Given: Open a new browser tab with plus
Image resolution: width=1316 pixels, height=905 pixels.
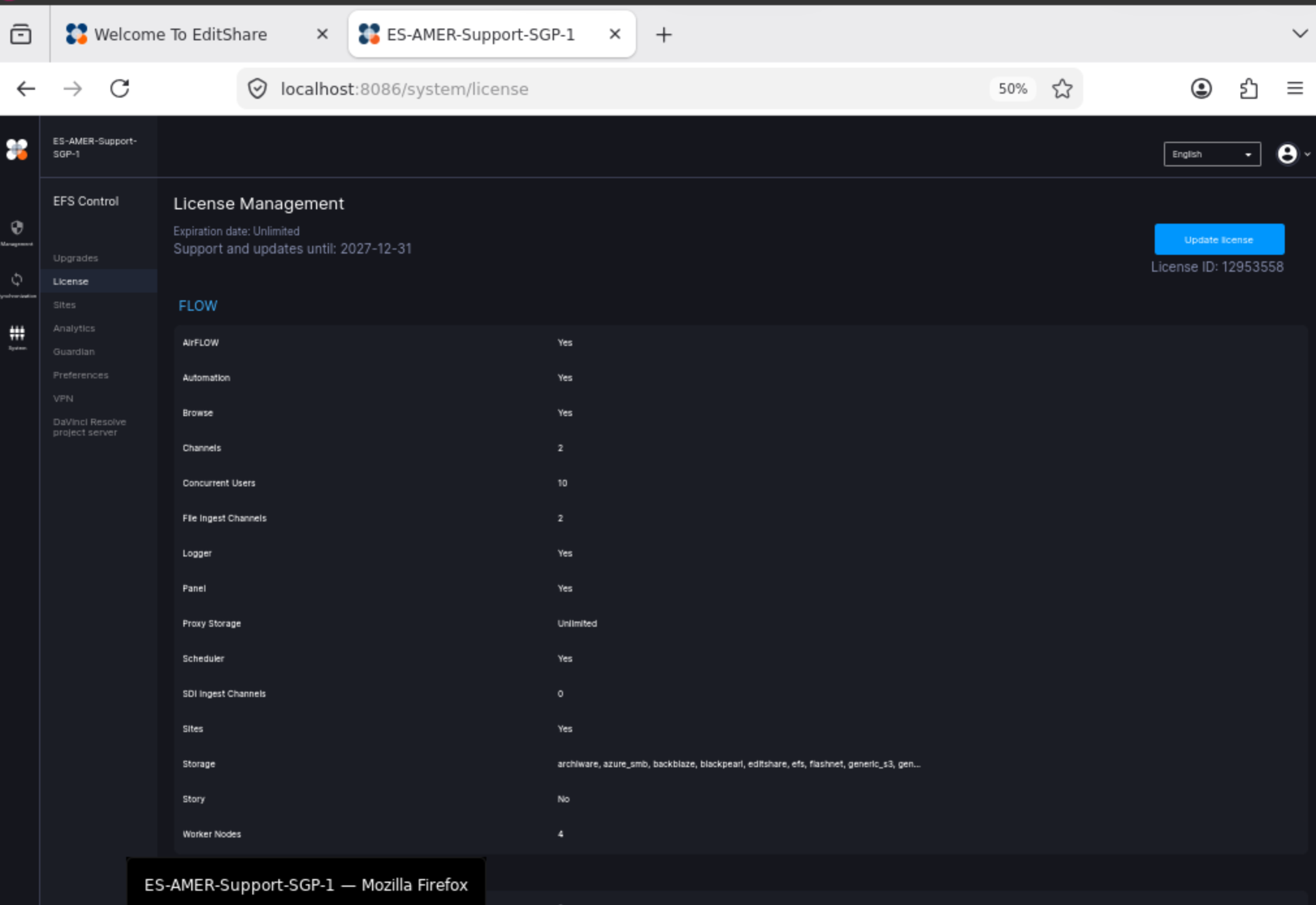Looking at the screenshot, I should (663, 34).
